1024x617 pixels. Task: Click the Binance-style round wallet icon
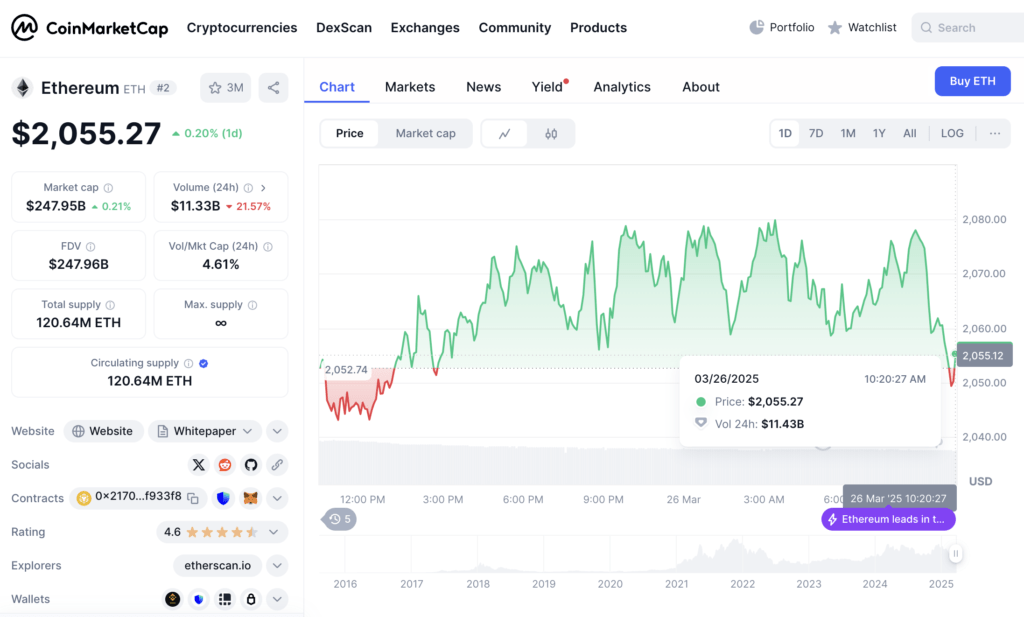tap(172, 599)
